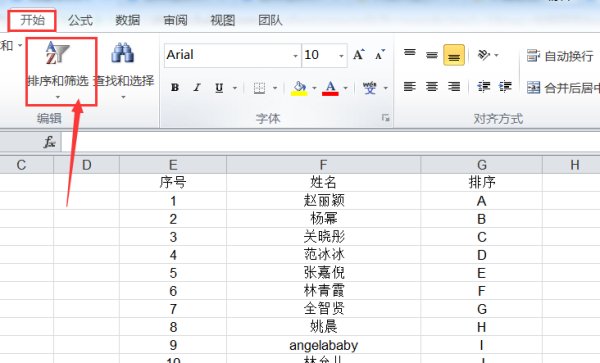Image resolution: width=600 pixels, height=363 pixels.
Task: Apply yellow fill color bucket
Action: [x=299, y=88]
